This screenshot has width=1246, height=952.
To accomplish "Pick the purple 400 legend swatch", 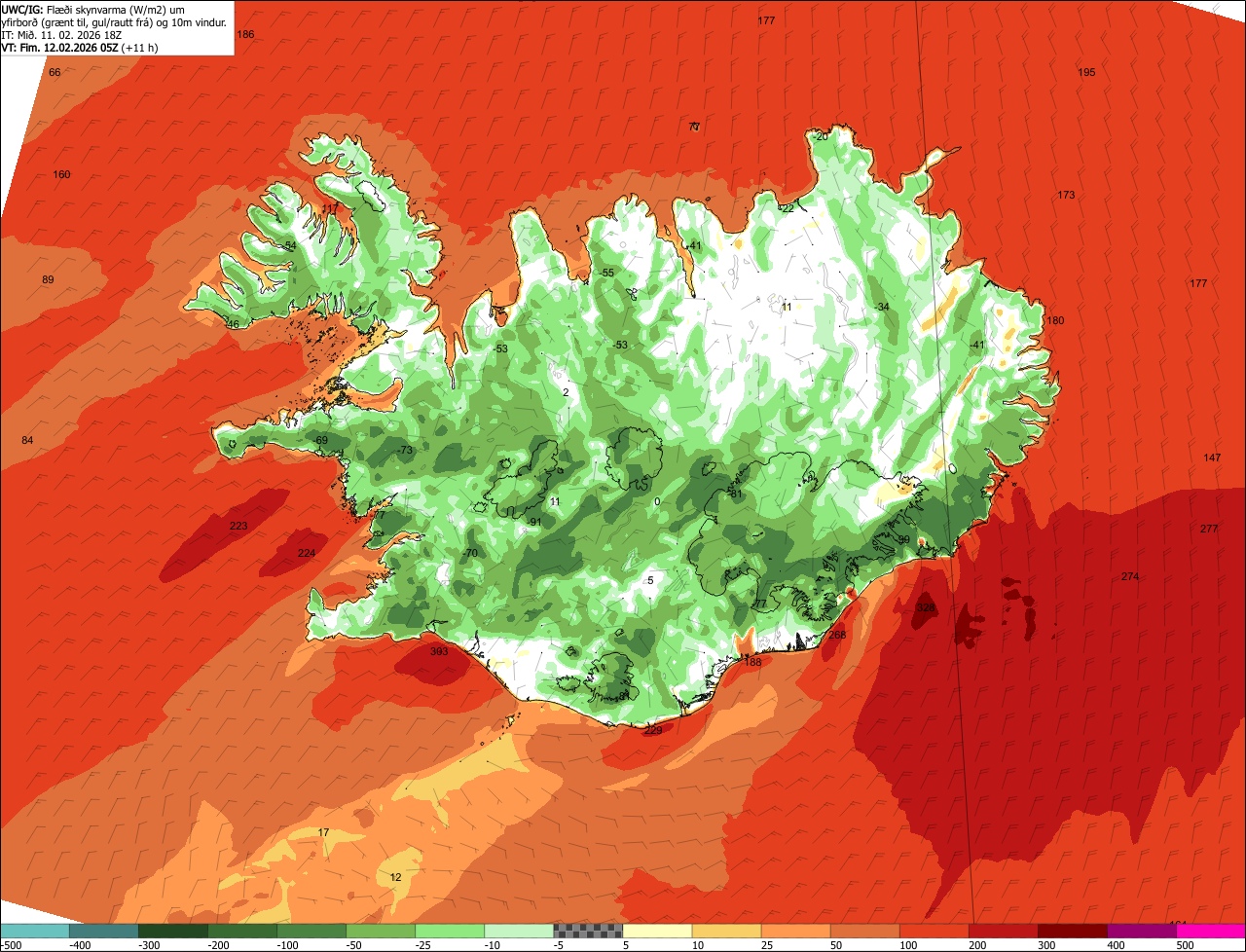I will (x=1141, y=931).
